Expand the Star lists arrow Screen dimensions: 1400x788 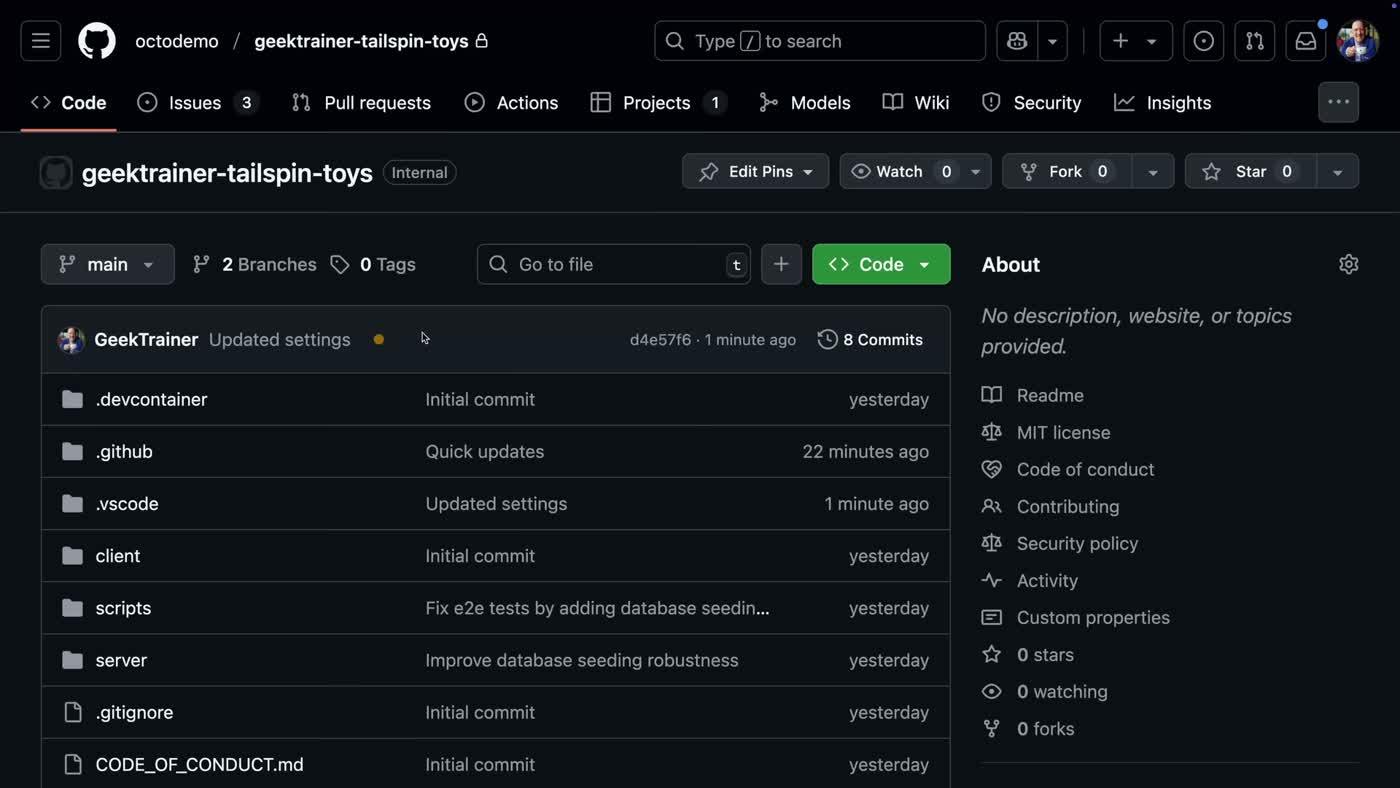(1338, 172)
